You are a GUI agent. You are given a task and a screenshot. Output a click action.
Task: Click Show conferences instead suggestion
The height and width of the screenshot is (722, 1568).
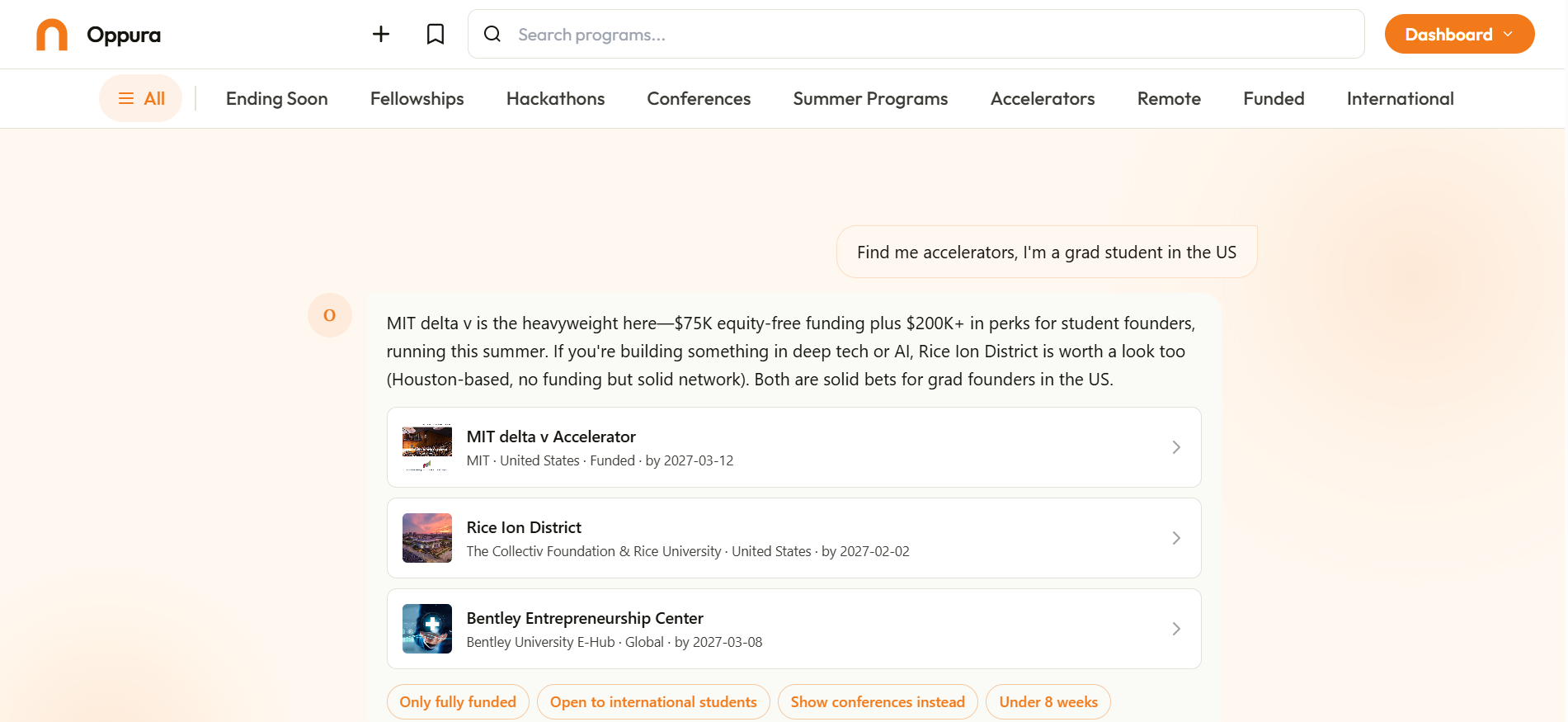point(878,702)
